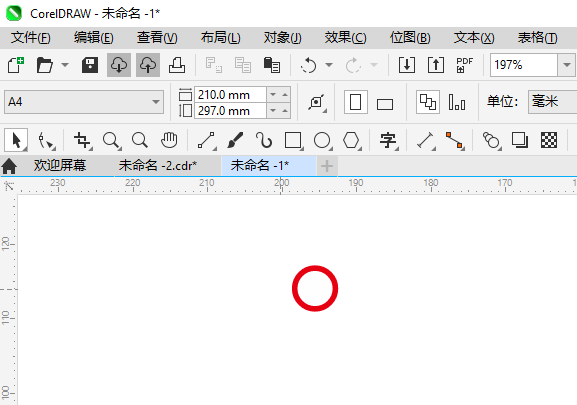Click the page height 297.0 mm field
577x405 pixels.
230,111
